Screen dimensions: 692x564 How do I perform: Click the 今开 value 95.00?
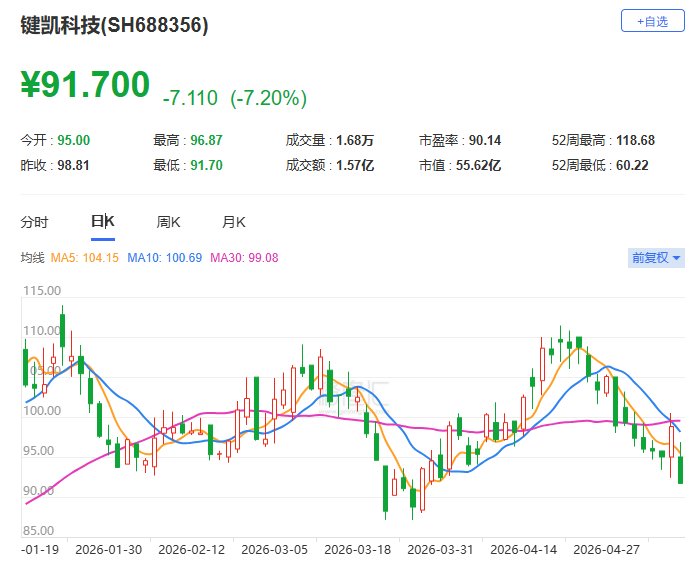74,140
